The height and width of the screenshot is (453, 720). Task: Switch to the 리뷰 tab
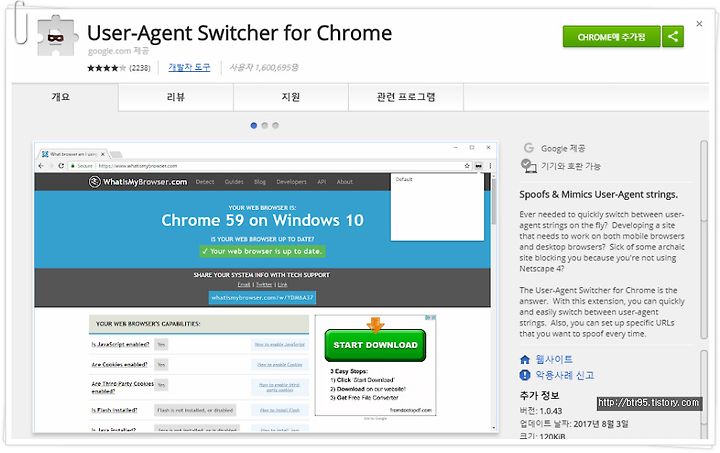[x=176, y=97]
